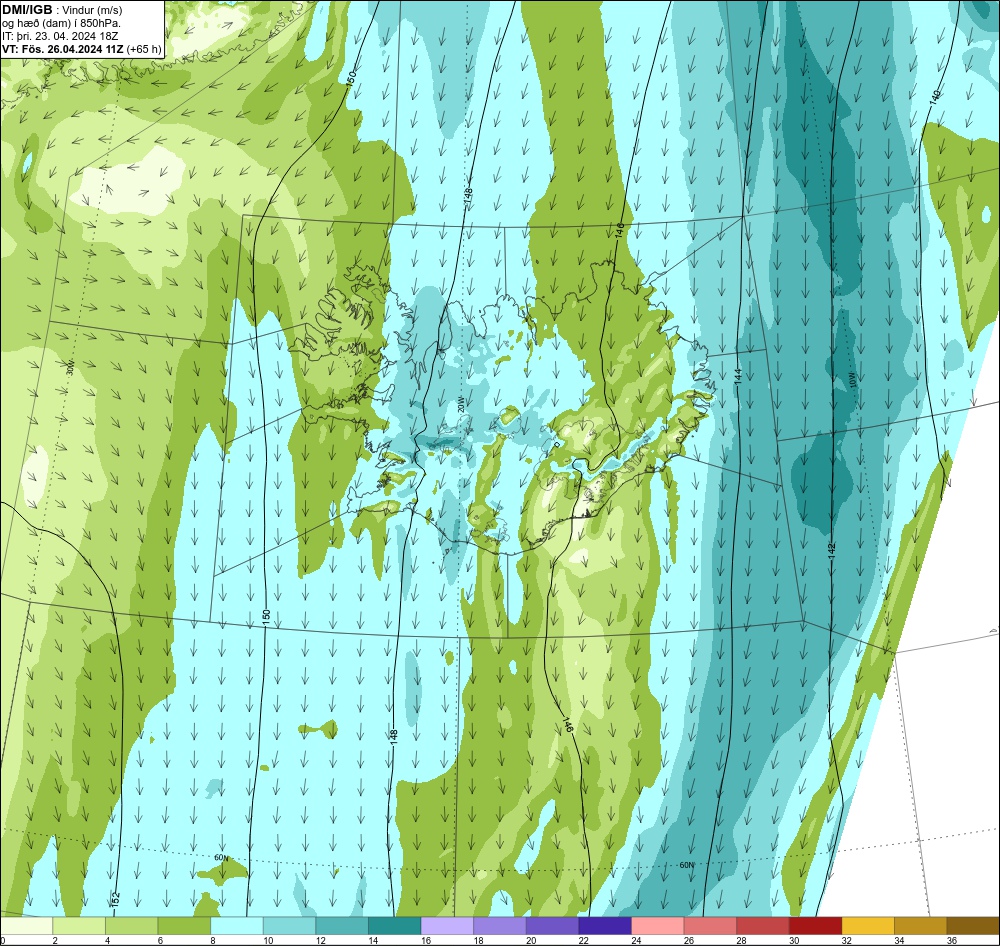Pick the 32–34 m/s yellow legend swatch
Screen dimensions: 1000x946
coord(868,926)
